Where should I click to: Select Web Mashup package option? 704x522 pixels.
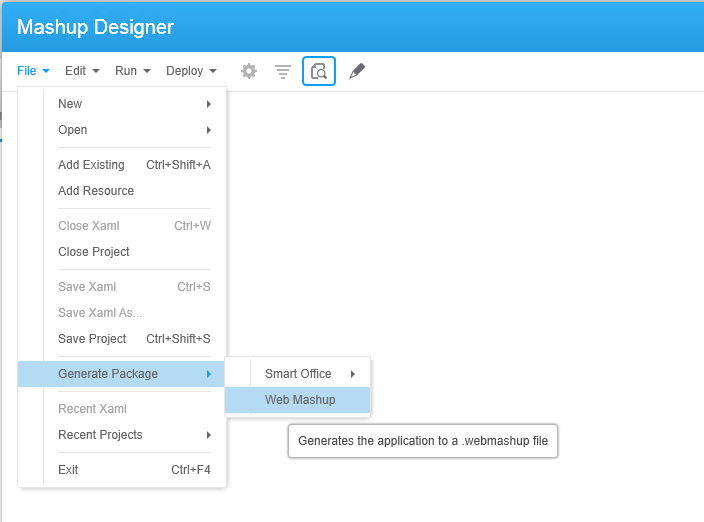point(300,400)
